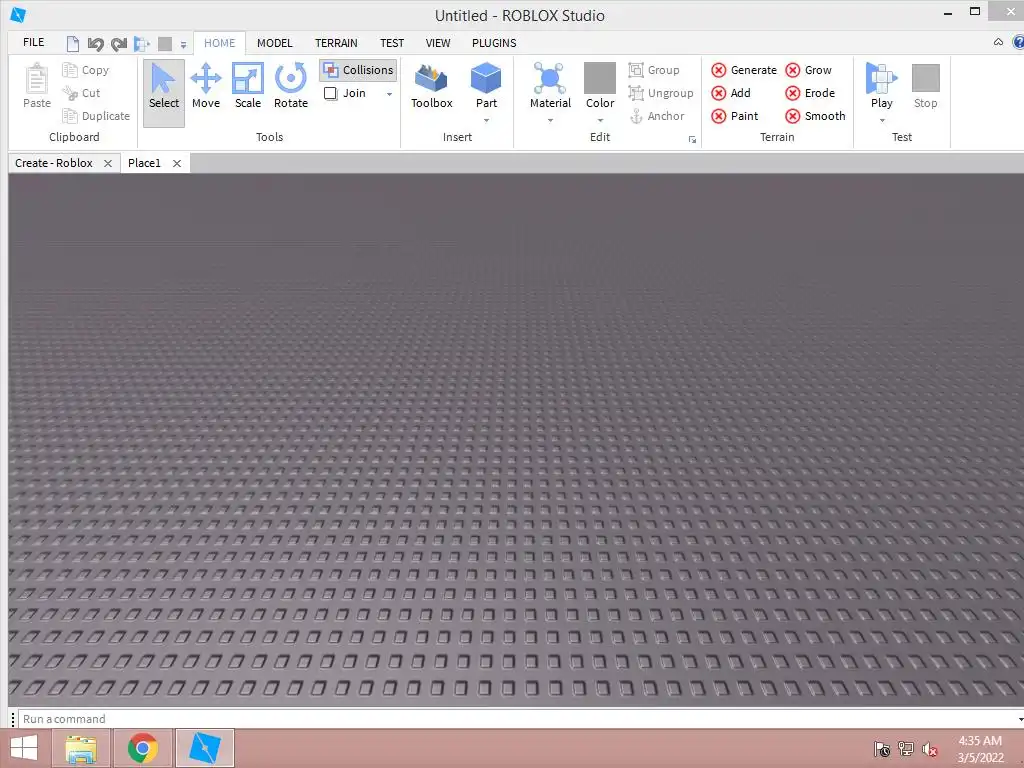
Task: Switch to the PLUGINS ribbon tab
Action: tap(494, 43)
